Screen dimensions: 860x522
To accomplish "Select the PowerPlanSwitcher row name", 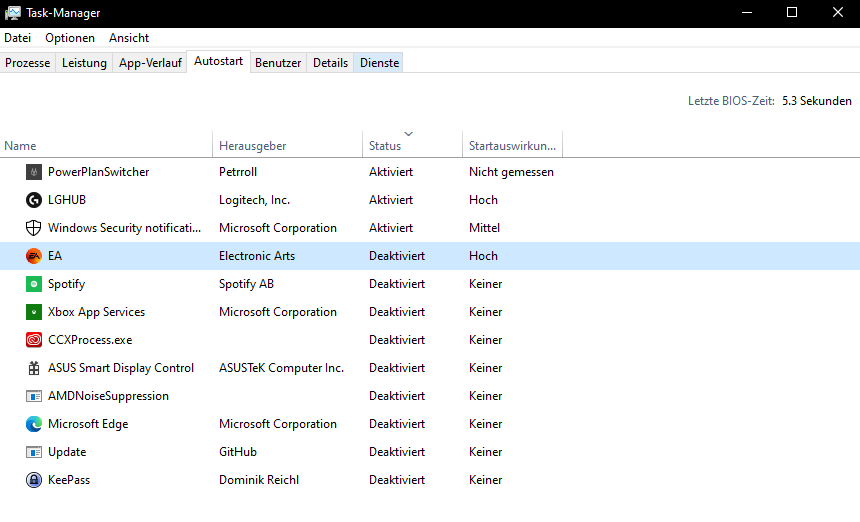I will pos(98,172).
